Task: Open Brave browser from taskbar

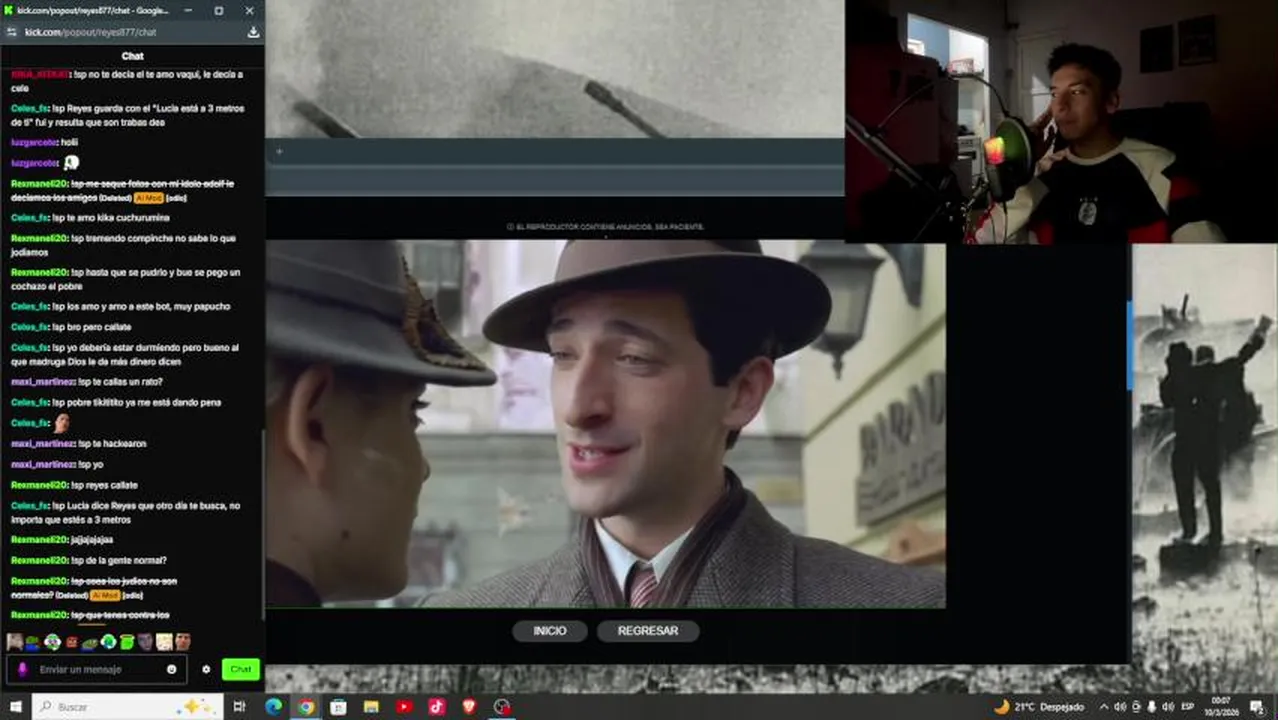Action: click(x=469, y=707)
